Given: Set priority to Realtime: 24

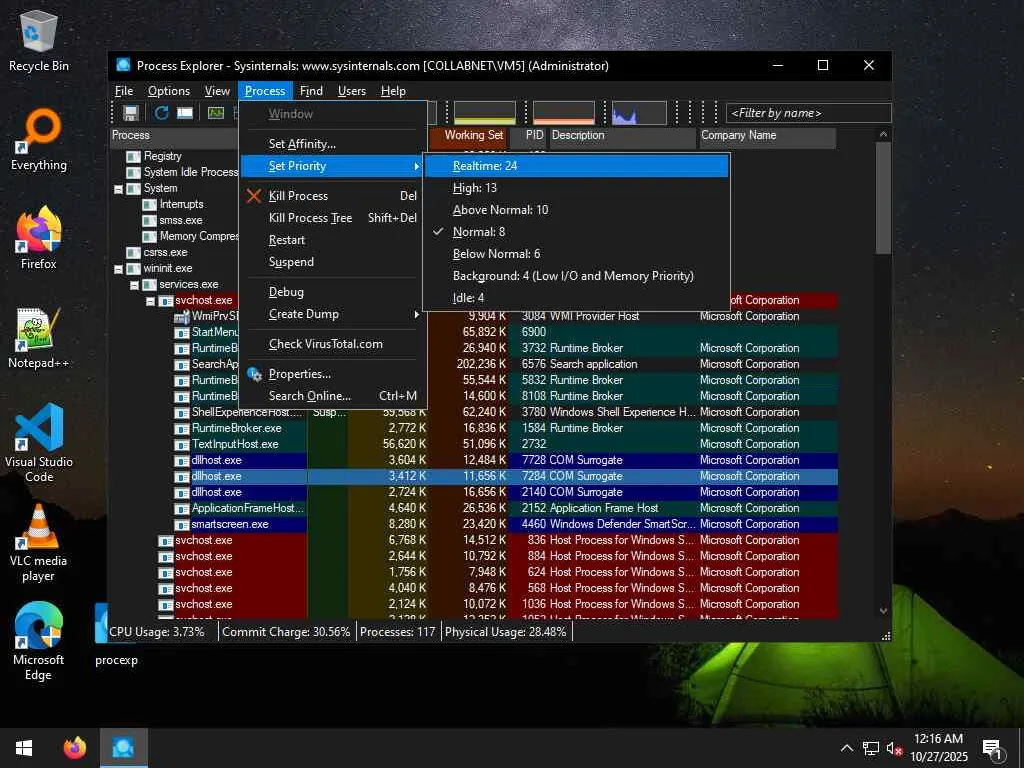Looking at the screenshot, I should pyautogui.click(x=576, y=166).
